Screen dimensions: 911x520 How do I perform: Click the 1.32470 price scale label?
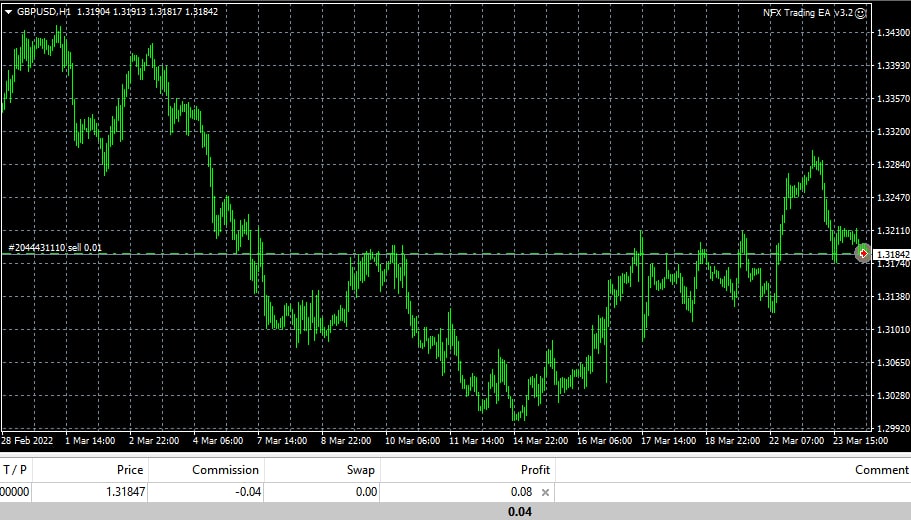(893, 198)
